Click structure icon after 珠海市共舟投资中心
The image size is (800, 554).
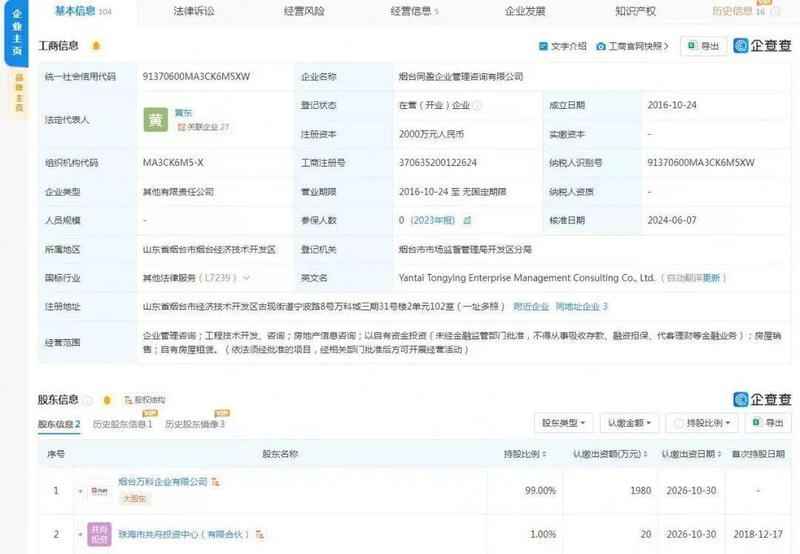(260, 535)
